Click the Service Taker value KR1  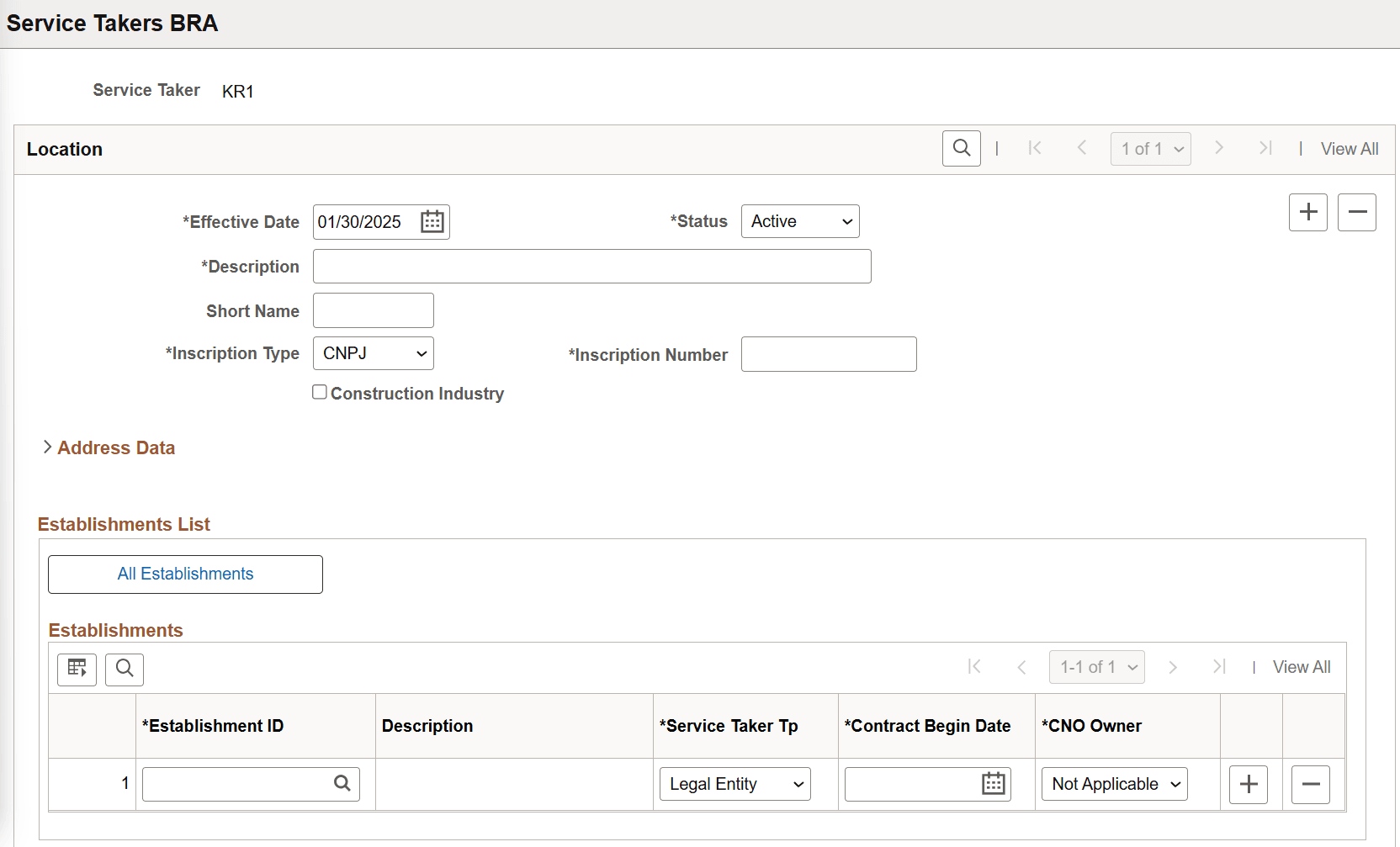pos(238,91)
